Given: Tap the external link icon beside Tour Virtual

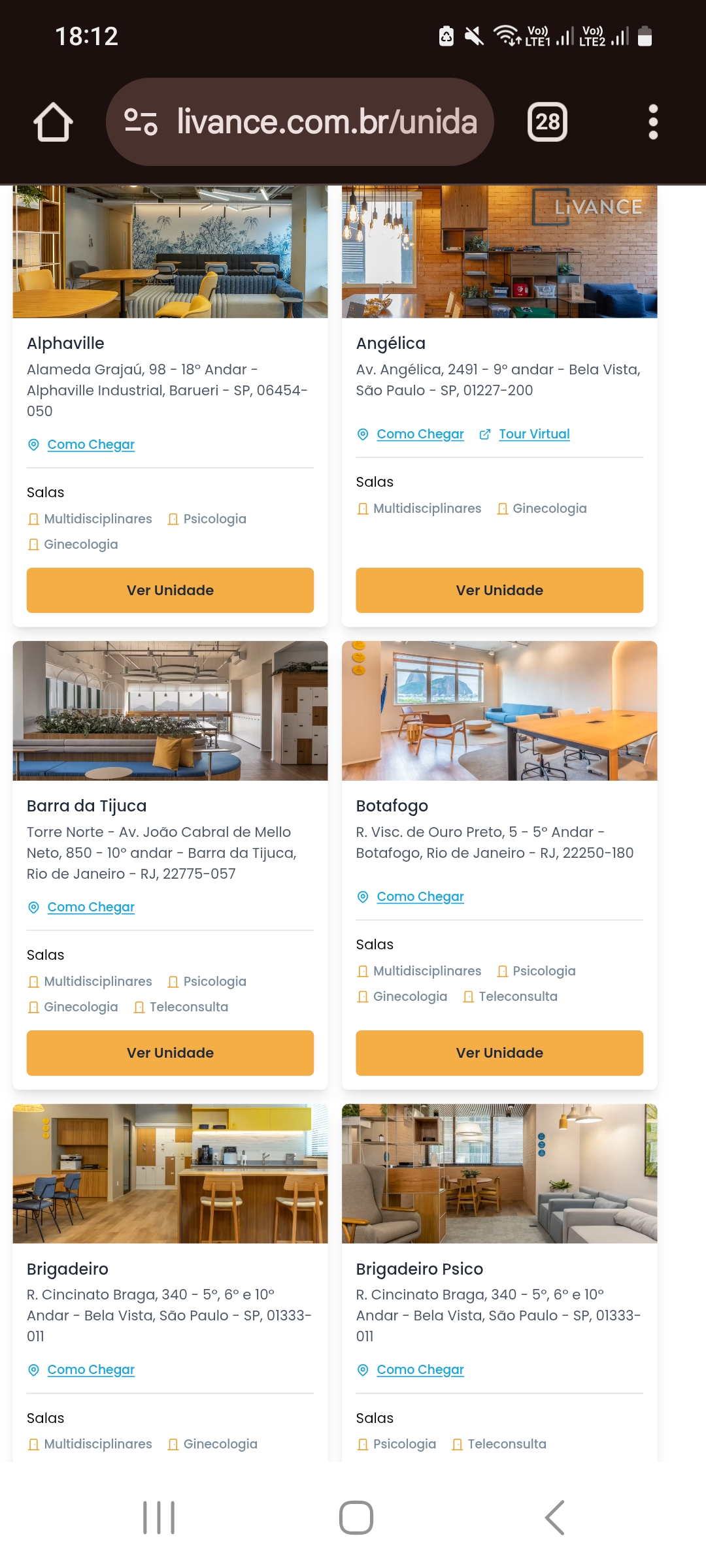Looking at the screenshot, I should point(485,434).
